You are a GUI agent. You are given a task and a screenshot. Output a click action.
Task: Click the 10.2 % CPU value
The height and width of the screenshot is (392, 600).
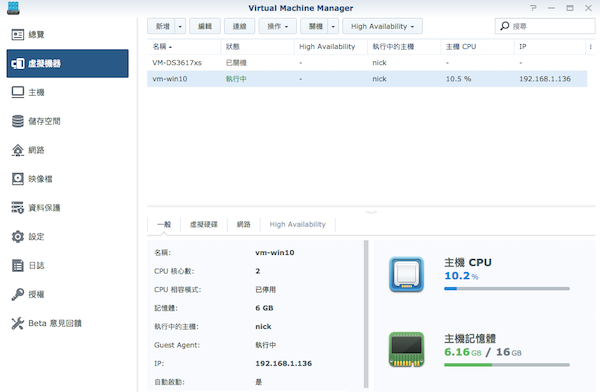pyautogui.click(x=461, y=276)
